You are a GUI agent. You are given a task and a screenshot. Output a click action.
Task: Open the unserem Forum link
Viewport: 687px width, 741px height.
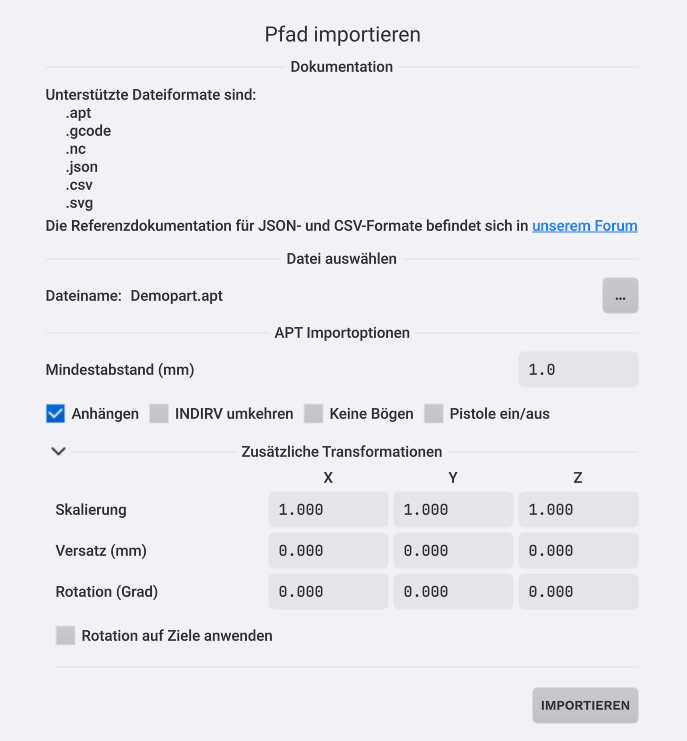584,226
